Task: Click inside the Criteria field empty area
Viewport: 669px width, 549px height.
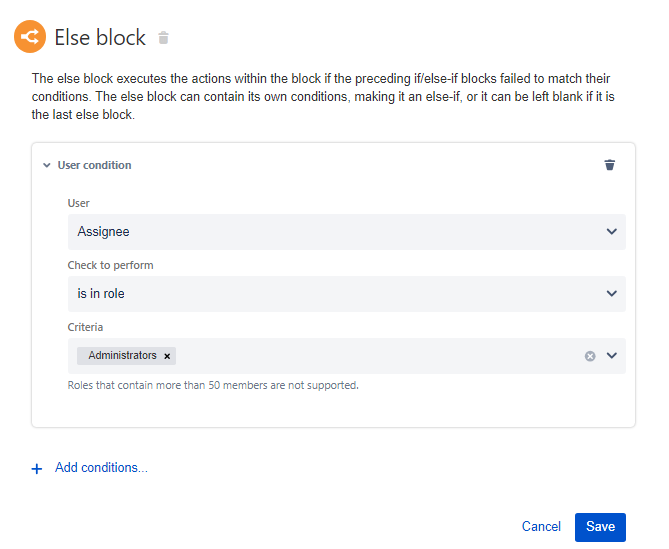Action: (378, 356)
